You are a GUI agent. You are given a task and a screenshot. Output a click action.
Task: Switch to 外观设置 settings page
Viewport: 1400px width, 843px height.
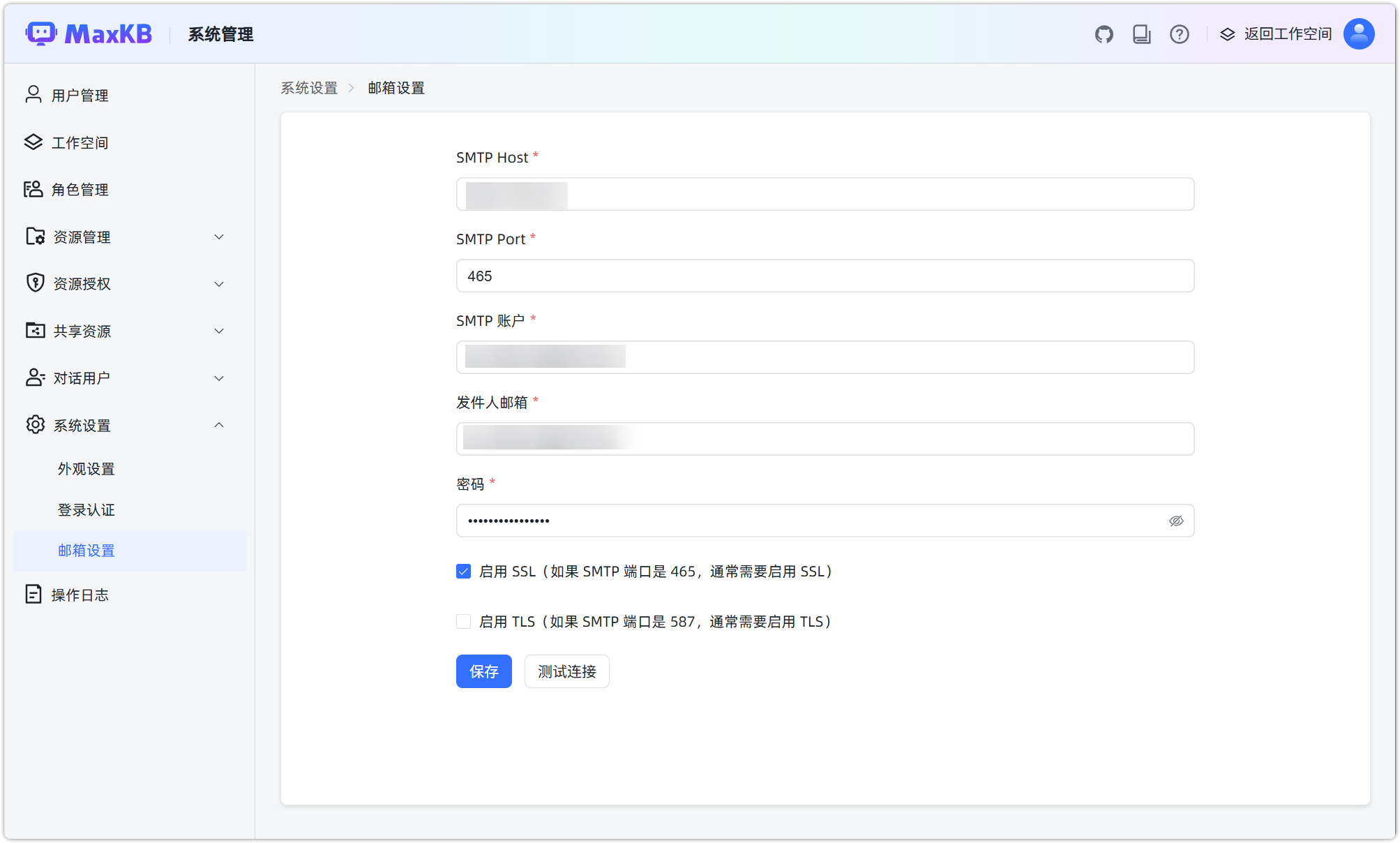coord(86,468)
